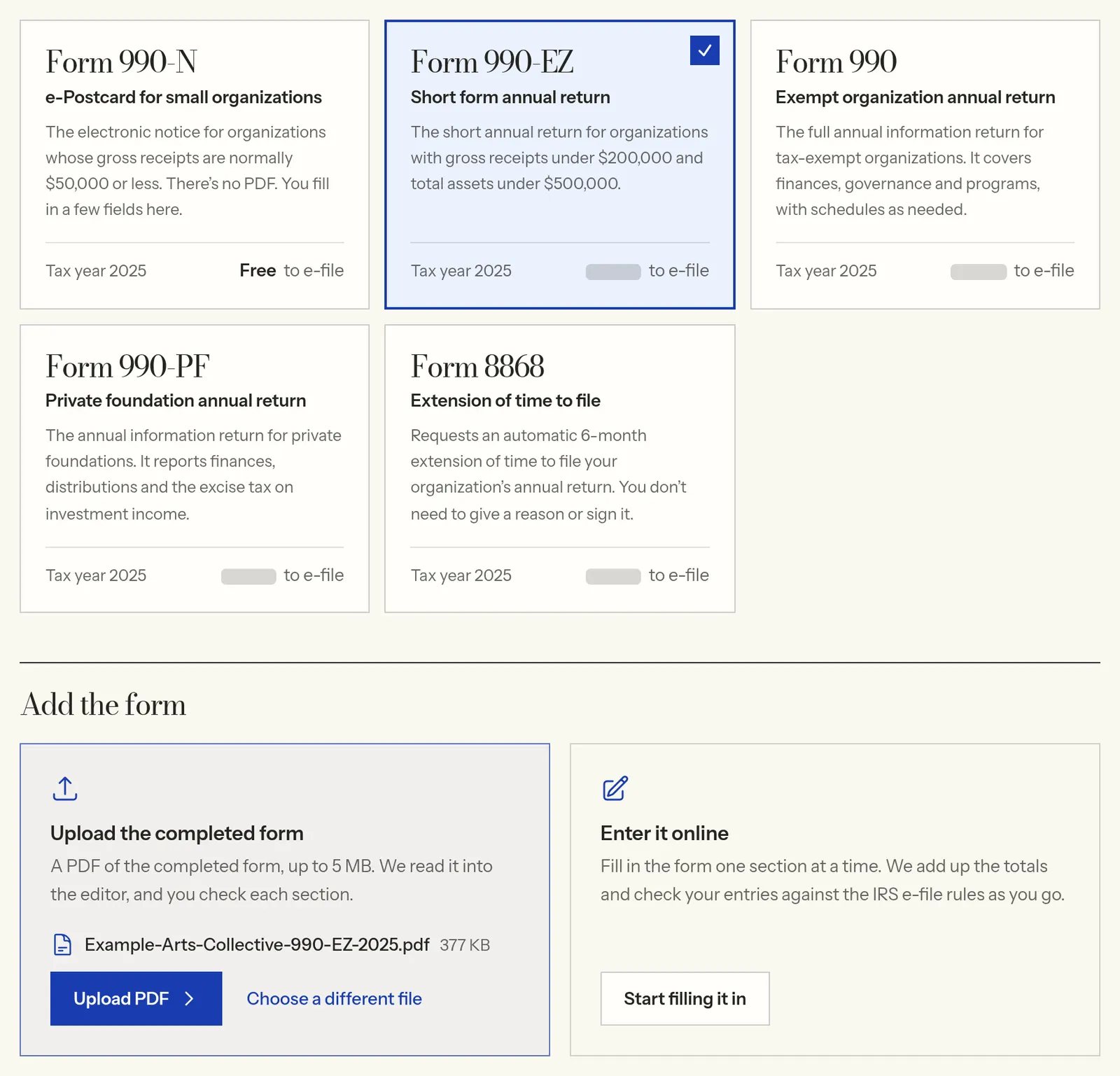This screenshot has height=1076, width=1120.
Task: Click the 377 KB file size
Action: click(x=465, y=945)
